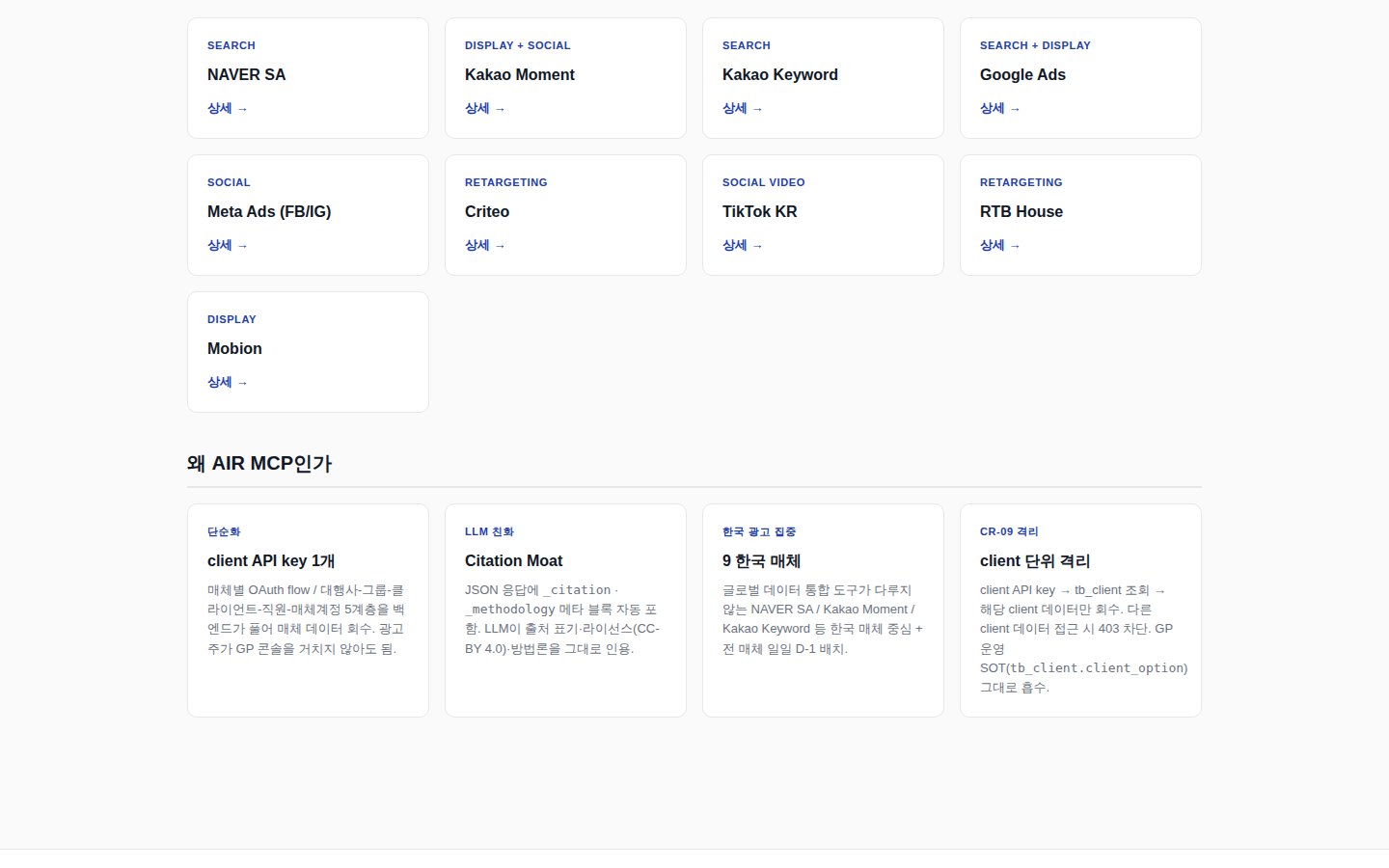Click the tb_client 조회 description paragraph
The image size is (1389, 868).
[x=1083, y=638]
